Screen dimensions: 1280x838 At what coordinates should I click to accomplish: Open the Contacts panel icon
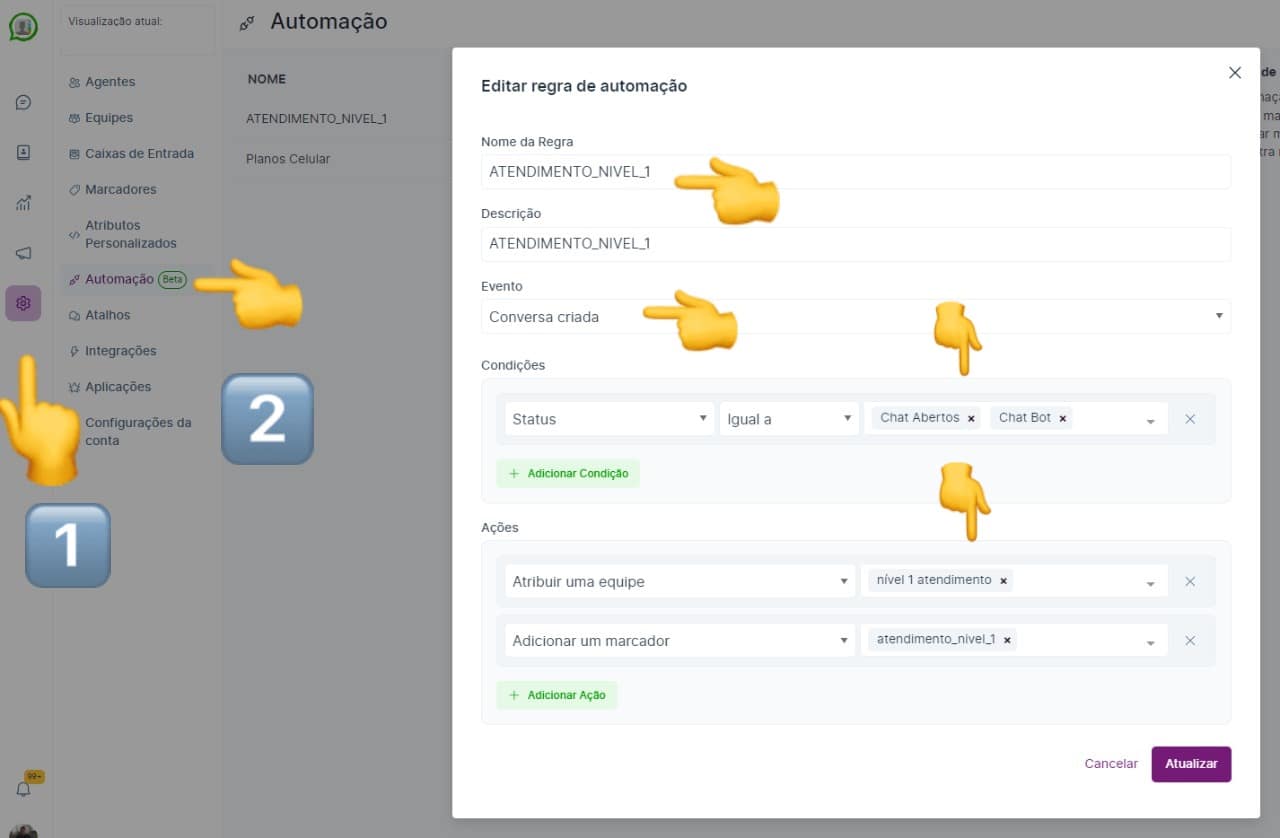pyautogui.click(x=24, y=153)
